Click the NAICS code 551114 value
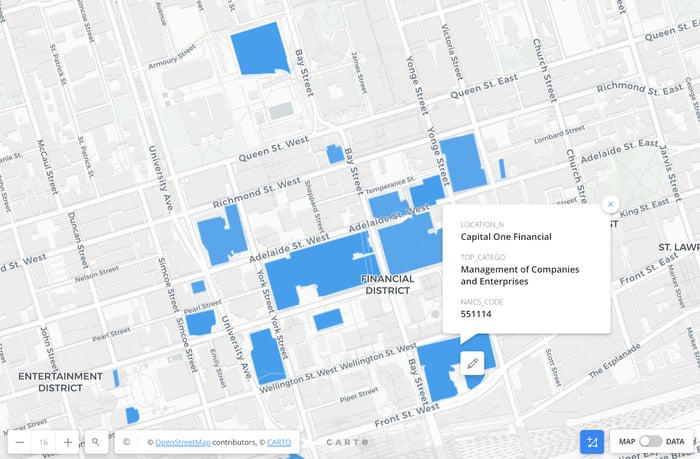700x459 pixels. point(476,314)
